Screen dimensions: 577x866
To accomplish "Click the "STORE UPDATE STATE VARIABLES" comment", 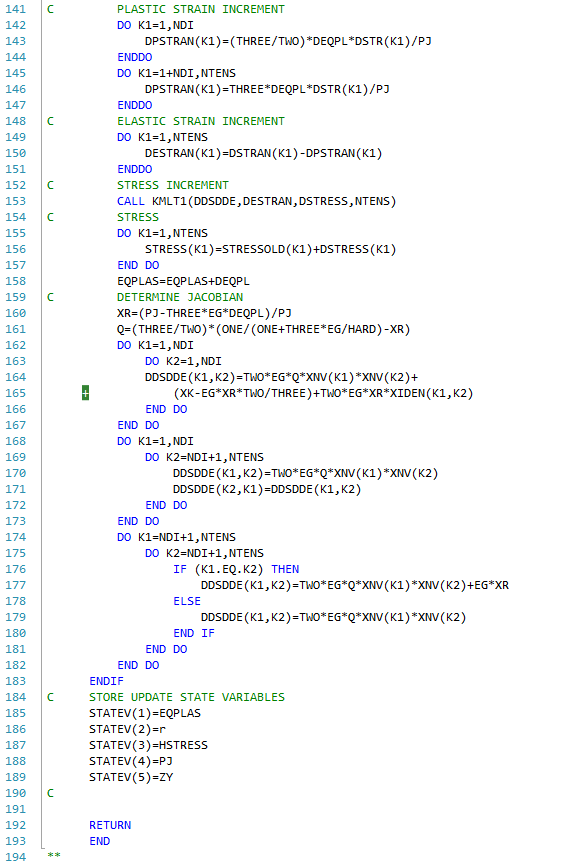I will (x=187, y=698).
